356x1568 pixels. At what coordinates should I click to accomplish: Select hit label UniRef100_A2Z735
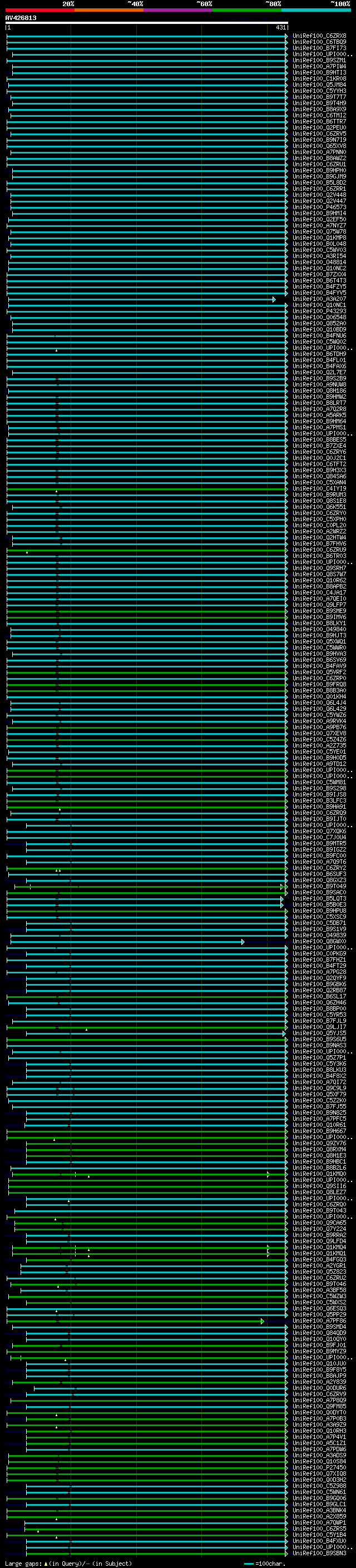(x=319, y=746)
